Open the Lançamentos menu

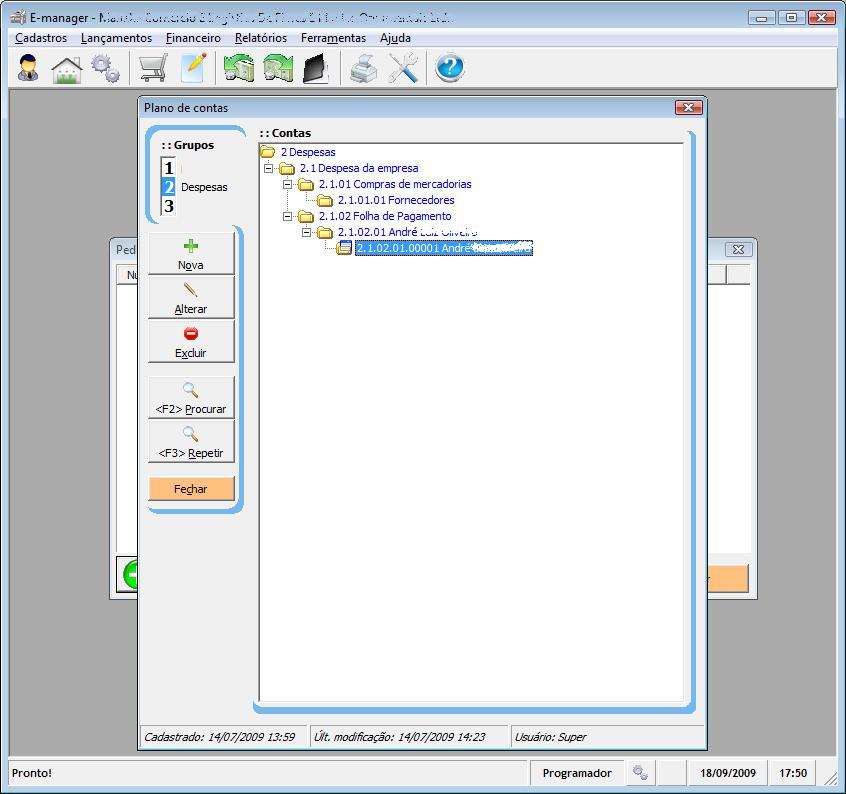117,38
